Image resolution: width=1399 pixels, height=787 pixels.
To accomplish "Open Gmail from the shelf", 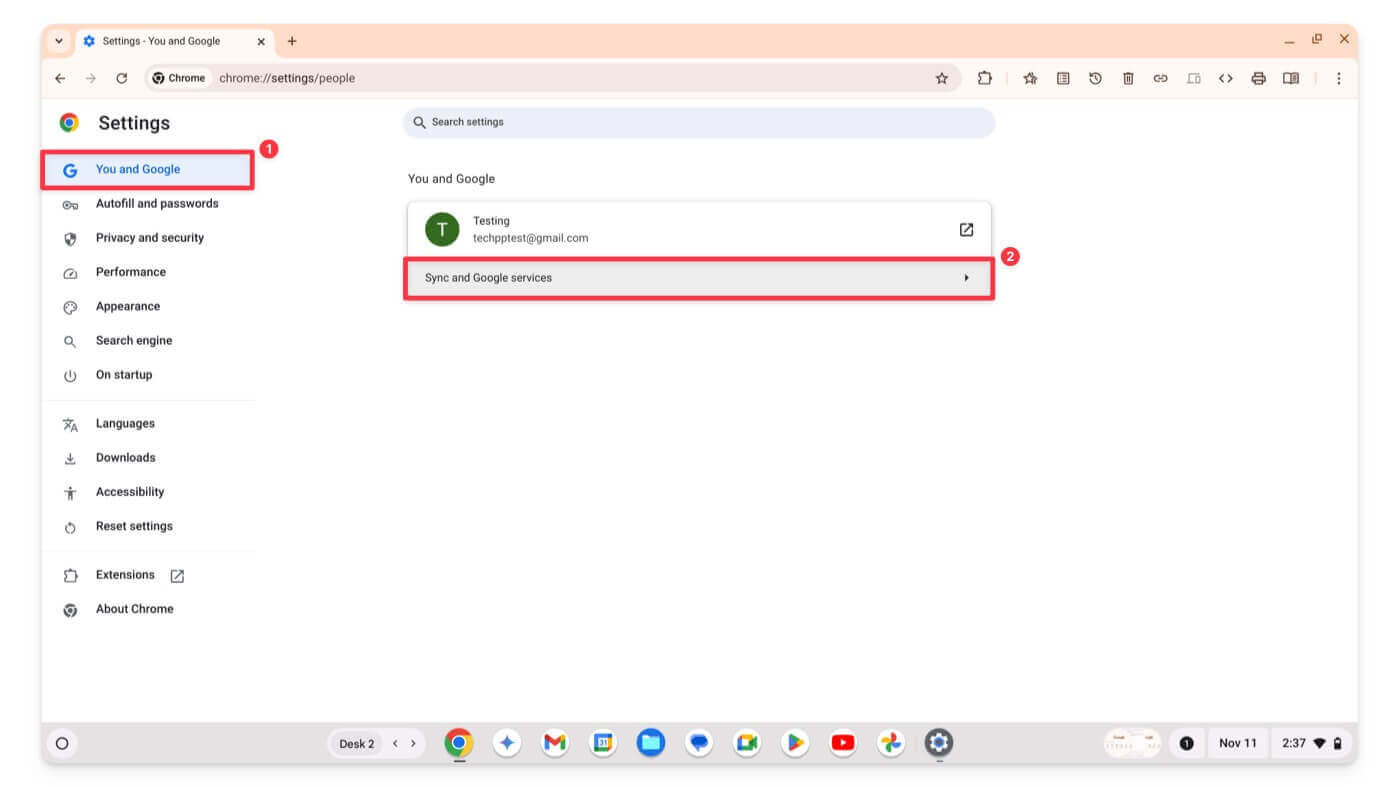I will (x=555, y=743).
